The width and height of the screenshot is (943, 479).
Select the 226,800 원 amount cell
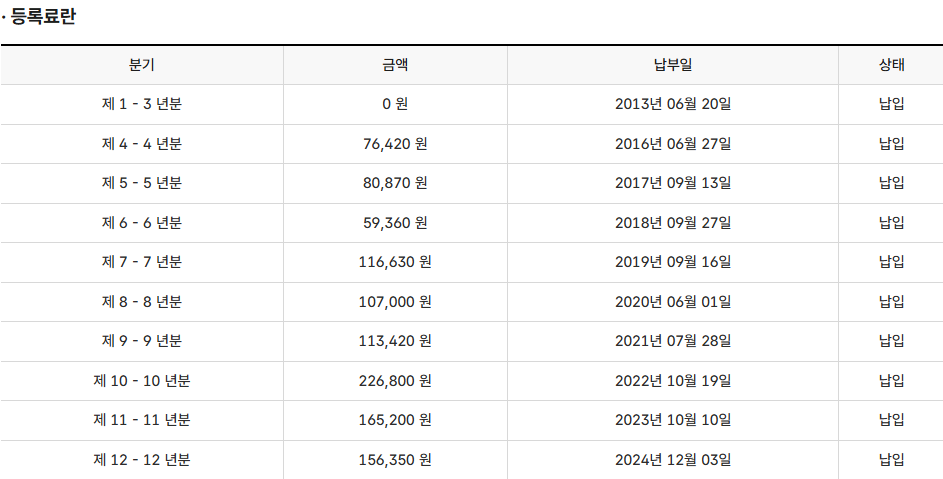click(395, 381)
